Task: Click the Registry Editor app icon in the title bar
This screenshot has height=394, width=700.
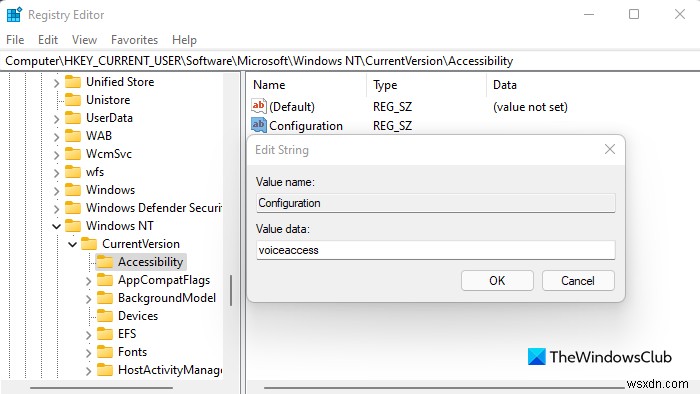Action: [x=14, y=14]
